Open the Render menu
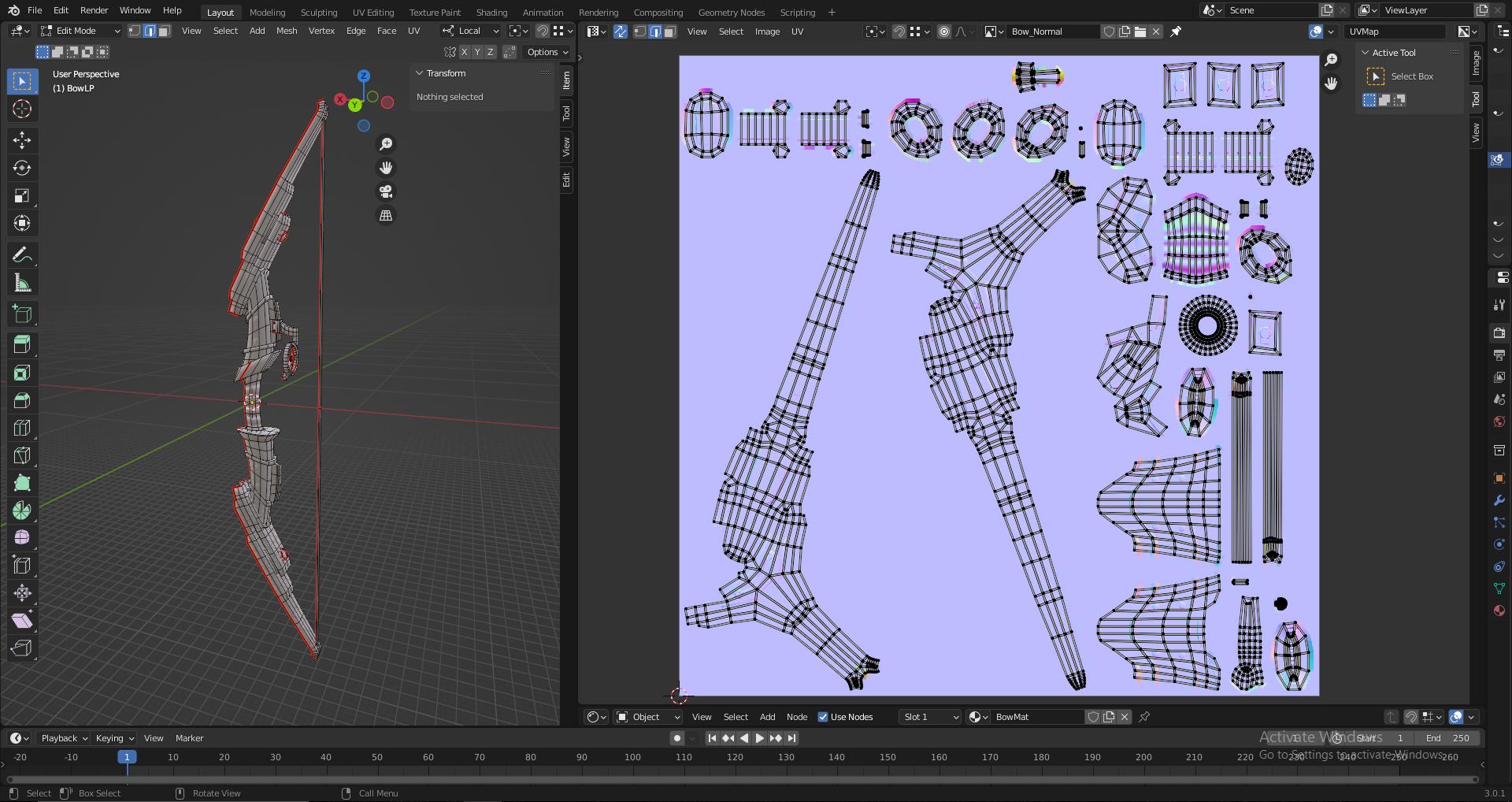 94,10
